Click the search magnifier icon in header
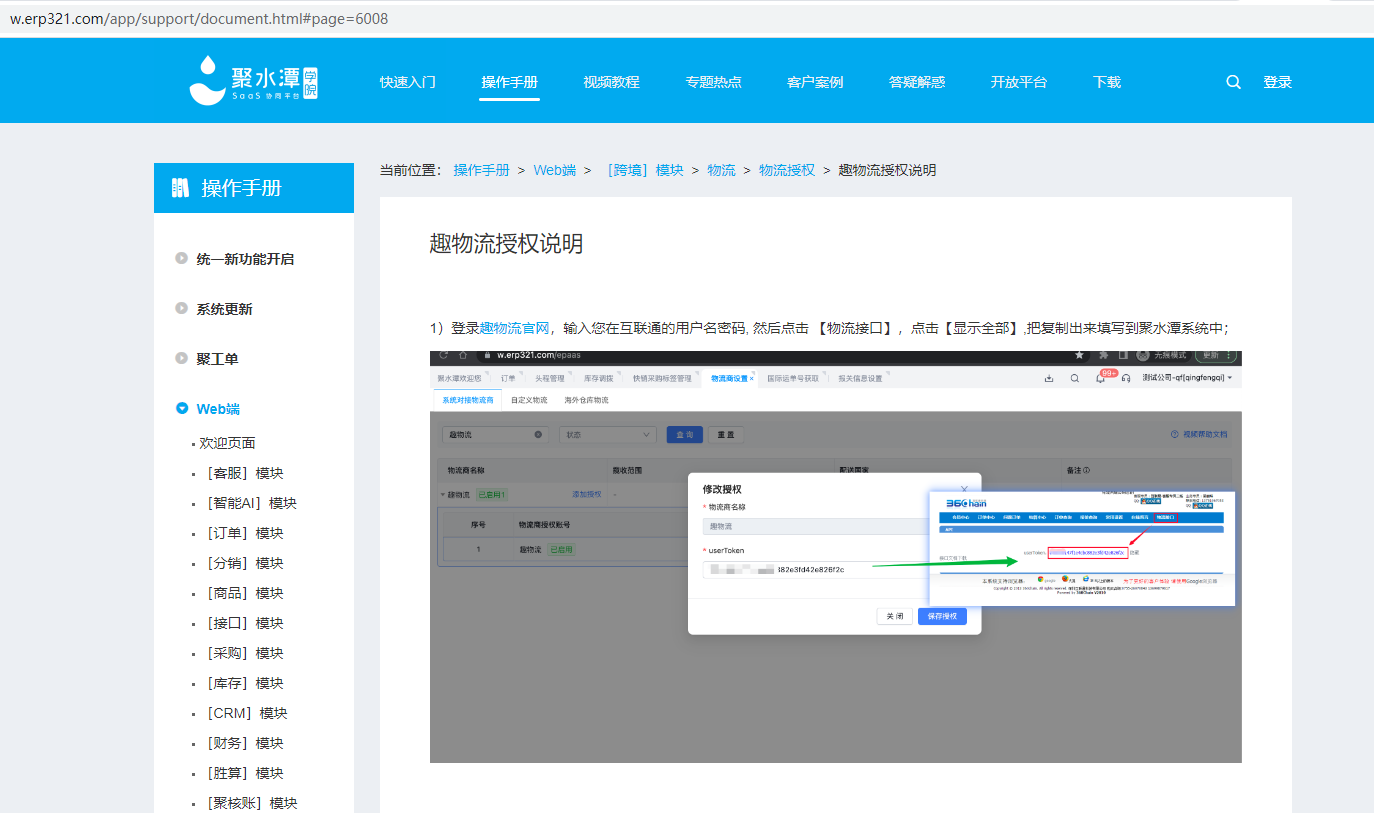 pos(1233,82)
